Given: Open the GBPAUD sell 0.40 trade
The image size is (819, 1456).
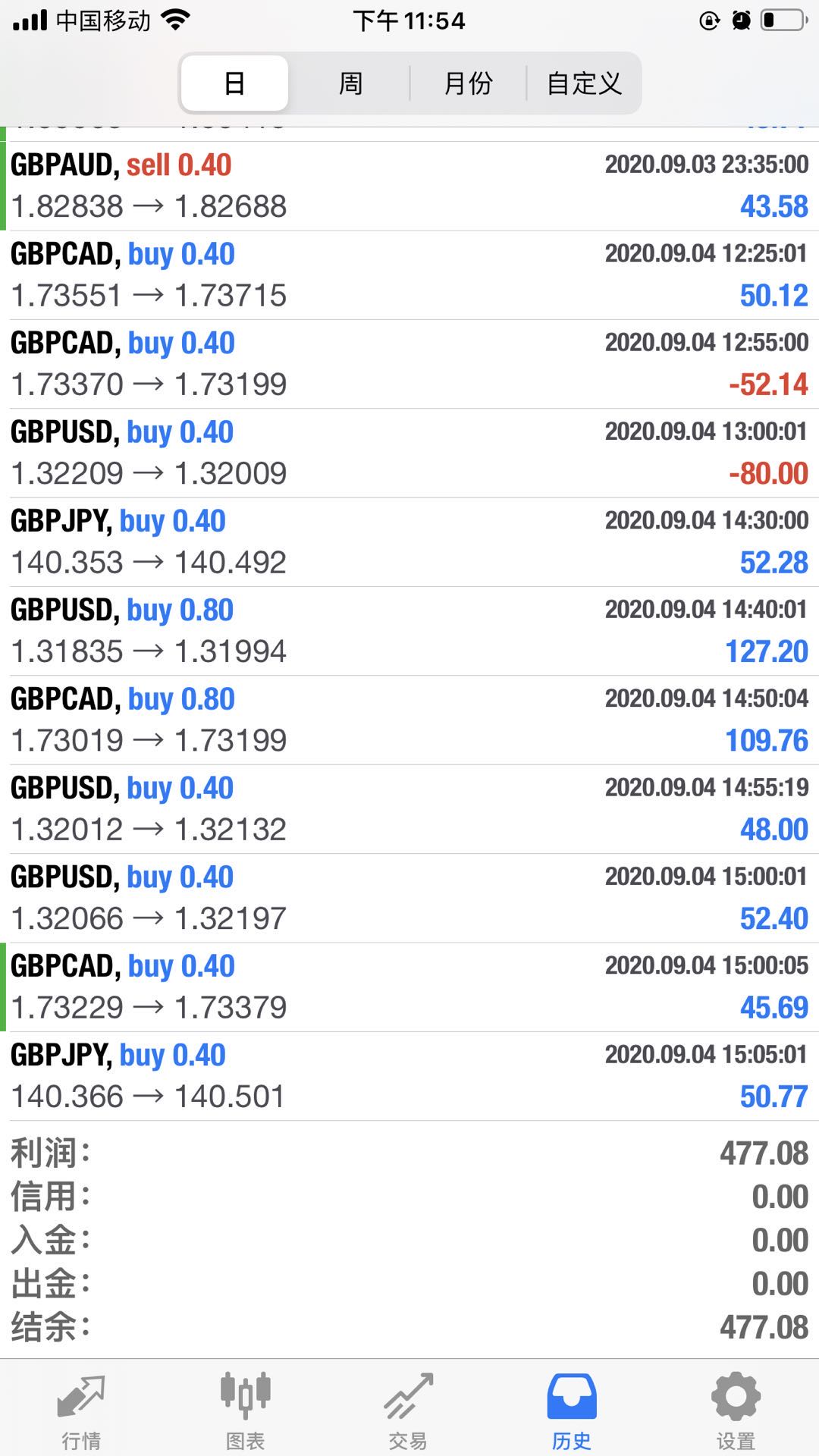Looking at the screenshot, I should tap(409, 186).
